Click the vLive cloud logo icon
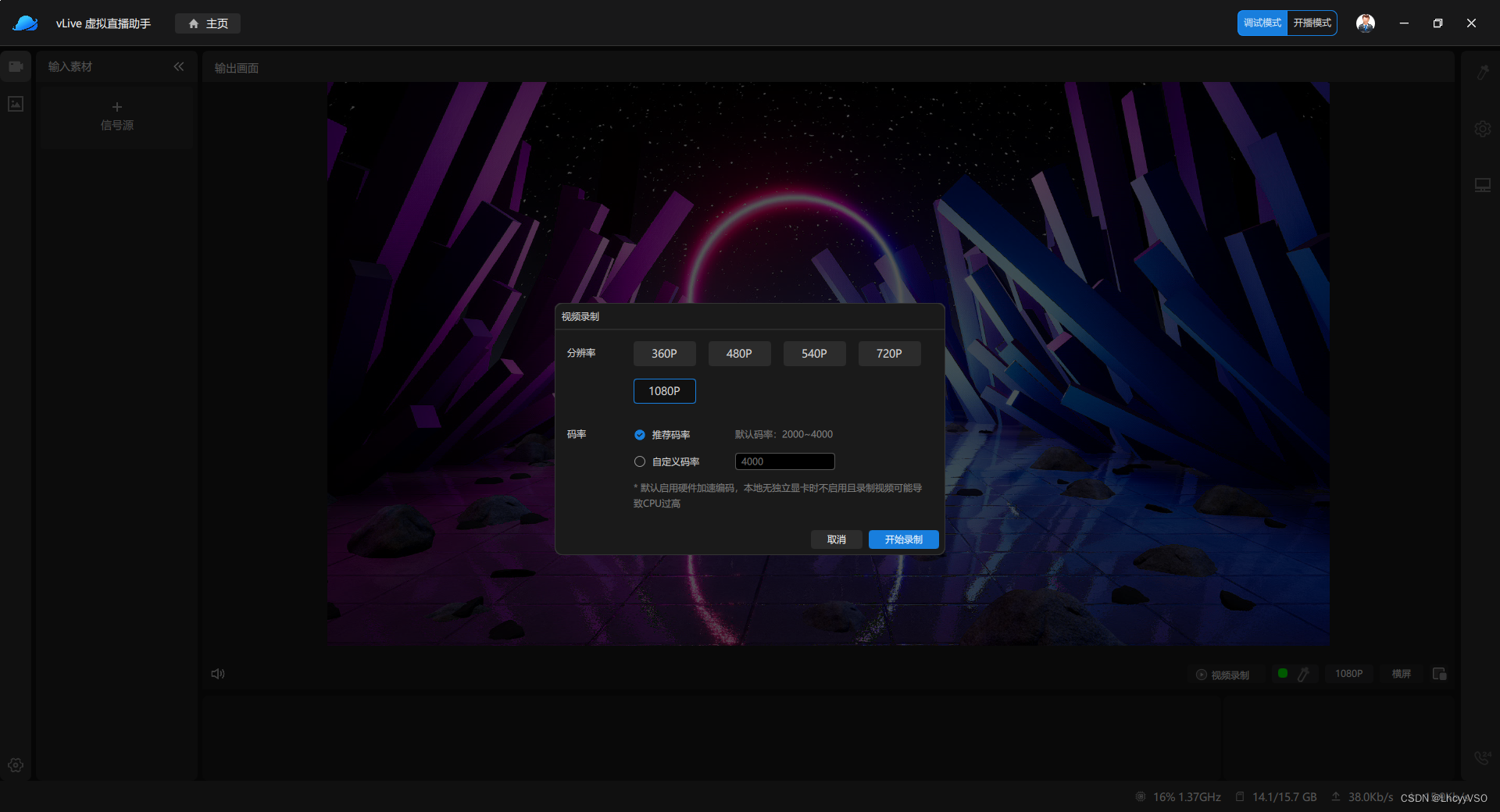This screenshot has width=1500, height=812. click(x=25, y=23)
